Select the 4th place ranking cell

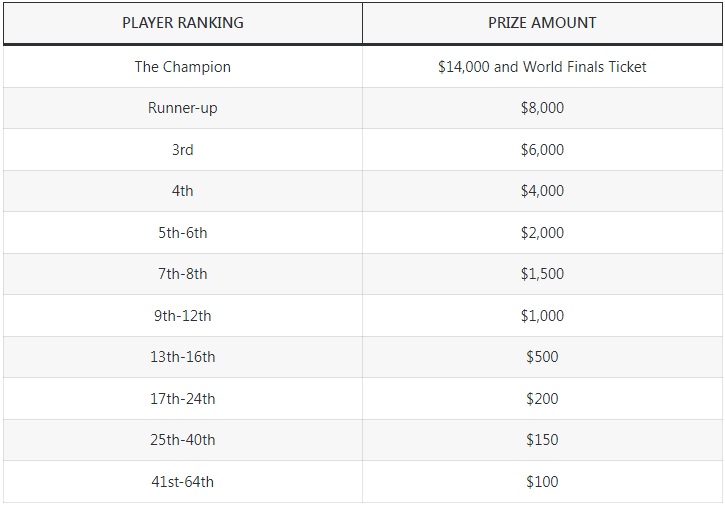[x=183, y=191]
